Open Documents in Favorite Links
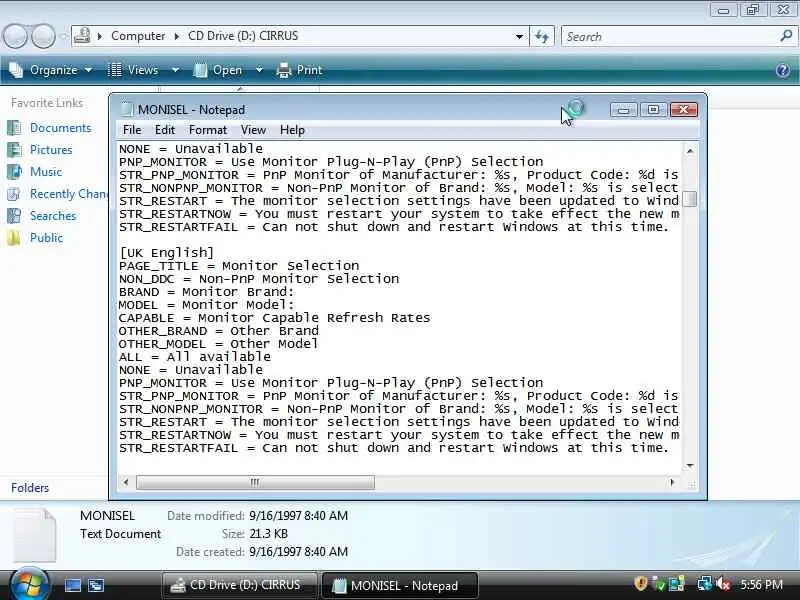 [61, 128]
